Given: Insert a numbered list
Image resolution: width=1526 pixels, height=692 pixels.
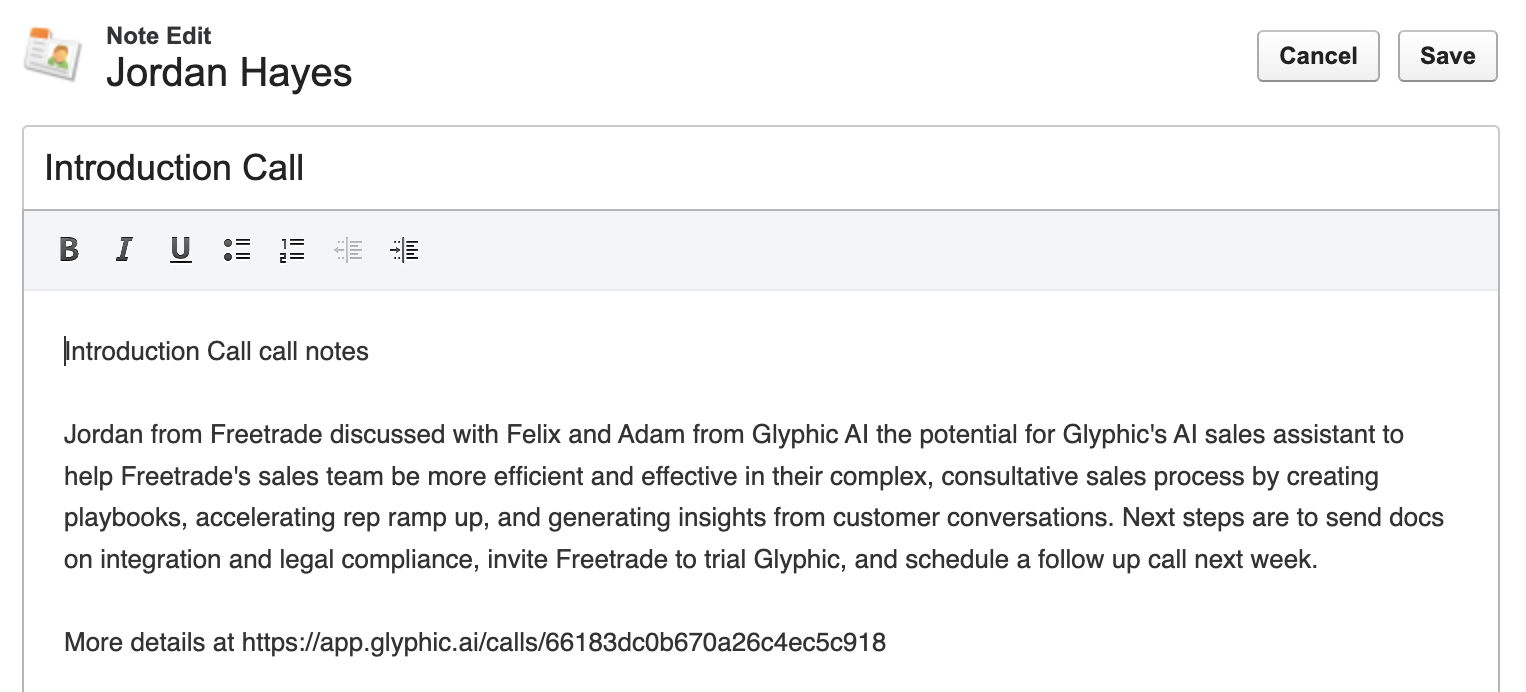Looking at the screenshot, I should pyautogui.click(x=292, y=249).
